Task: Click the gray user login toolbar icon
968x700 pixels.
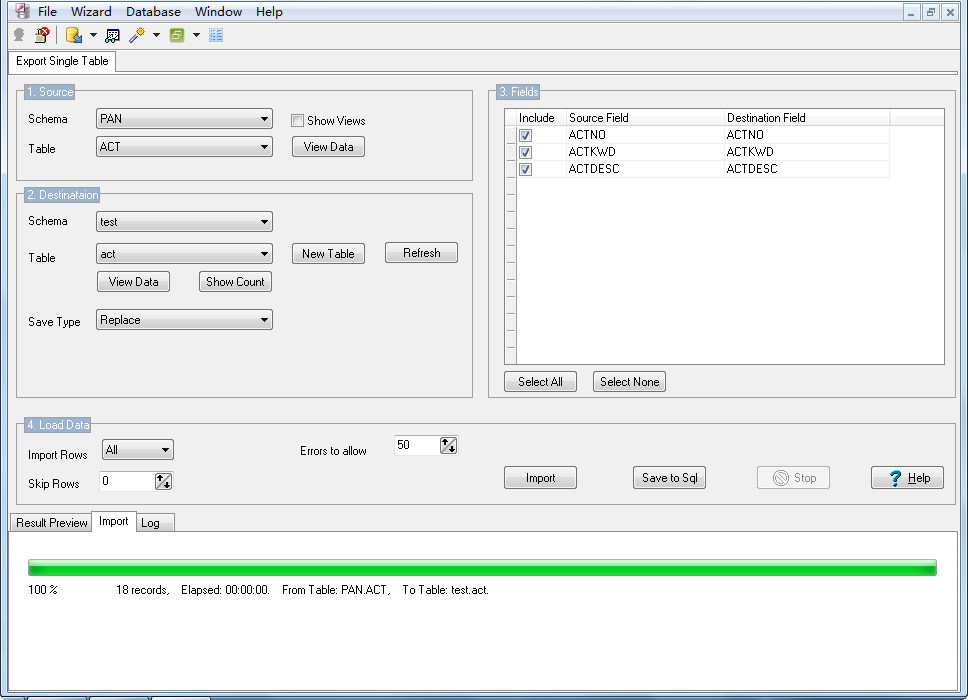Action: [19, 35]
